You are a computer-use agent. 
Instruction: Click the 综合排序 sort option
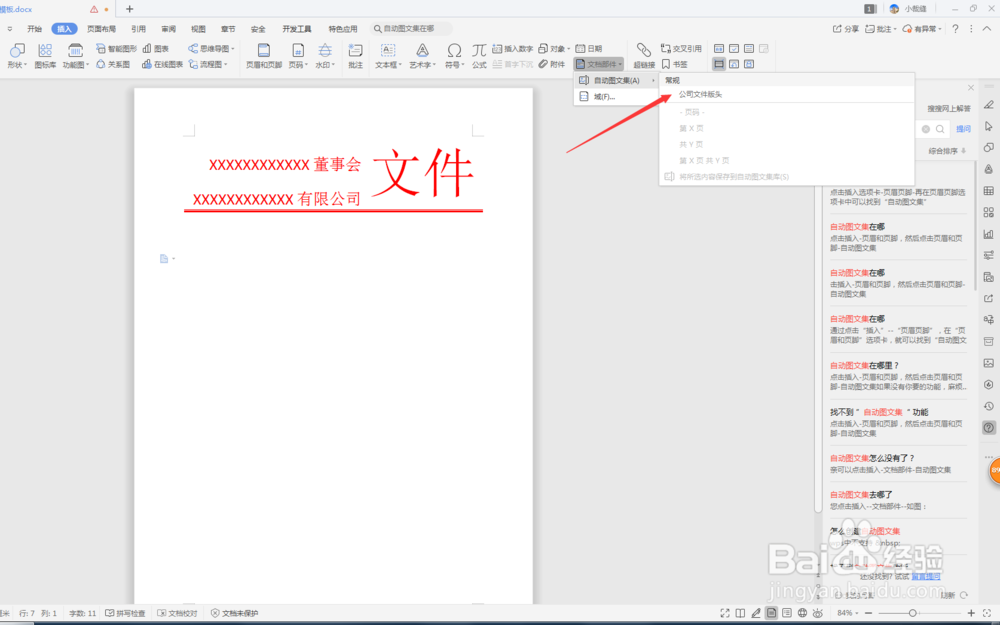(x=947, y=151)
